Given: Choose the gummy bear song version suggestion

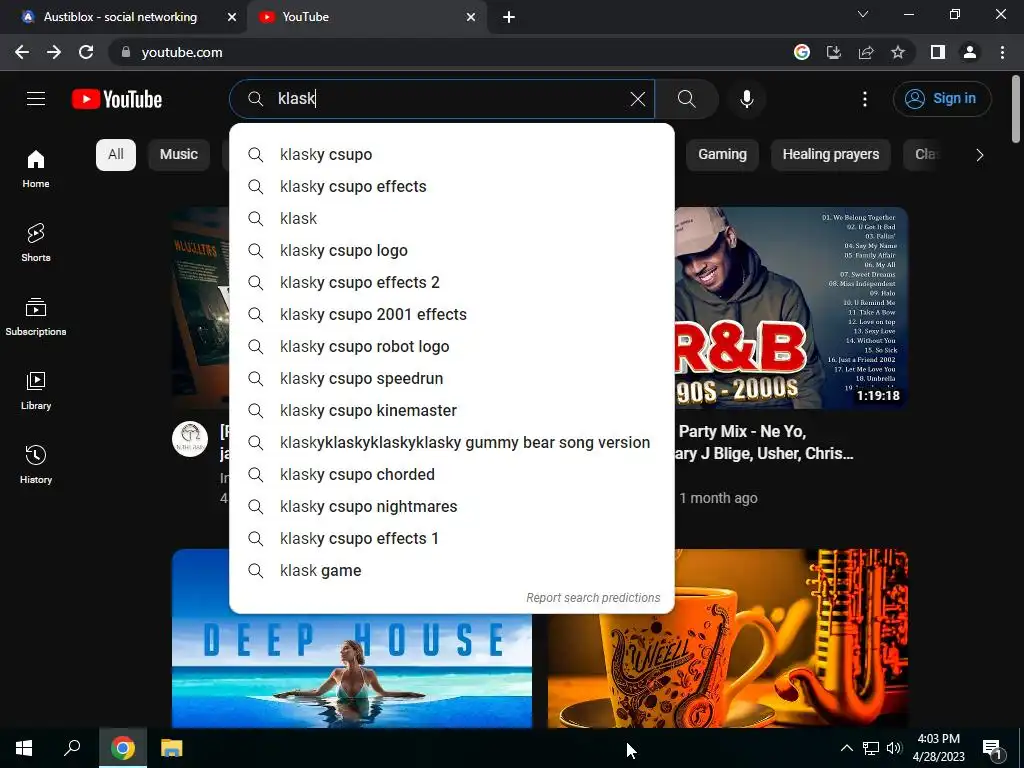Looking at the screenshot, I should tap(452, 443).
